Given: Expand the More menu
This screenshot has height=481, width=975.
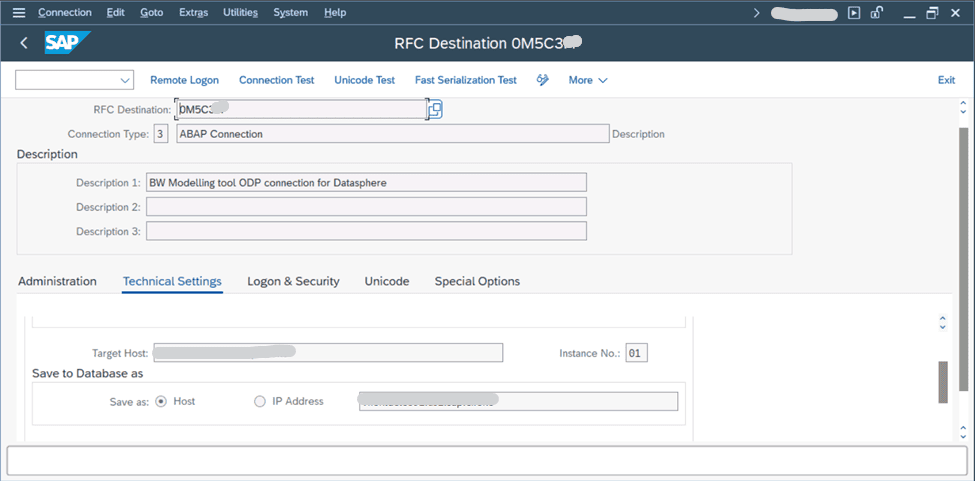Looking at the screenshot, I should (x=588, y=80).
